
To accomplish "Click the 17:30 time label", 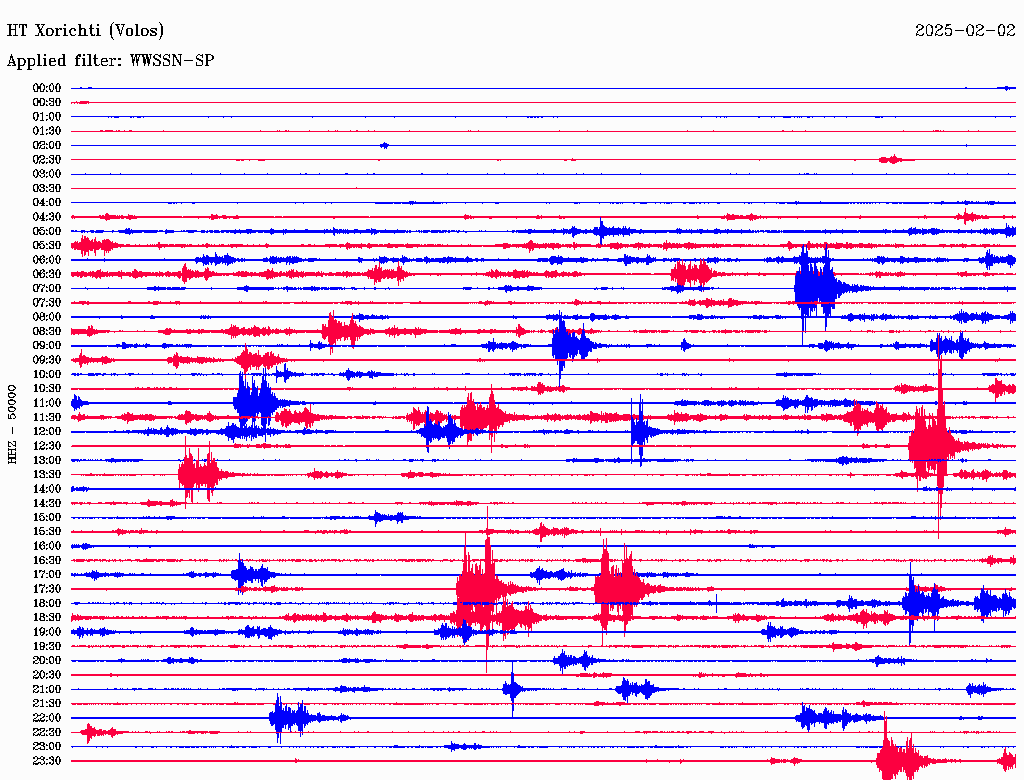I will click(47, 589).
